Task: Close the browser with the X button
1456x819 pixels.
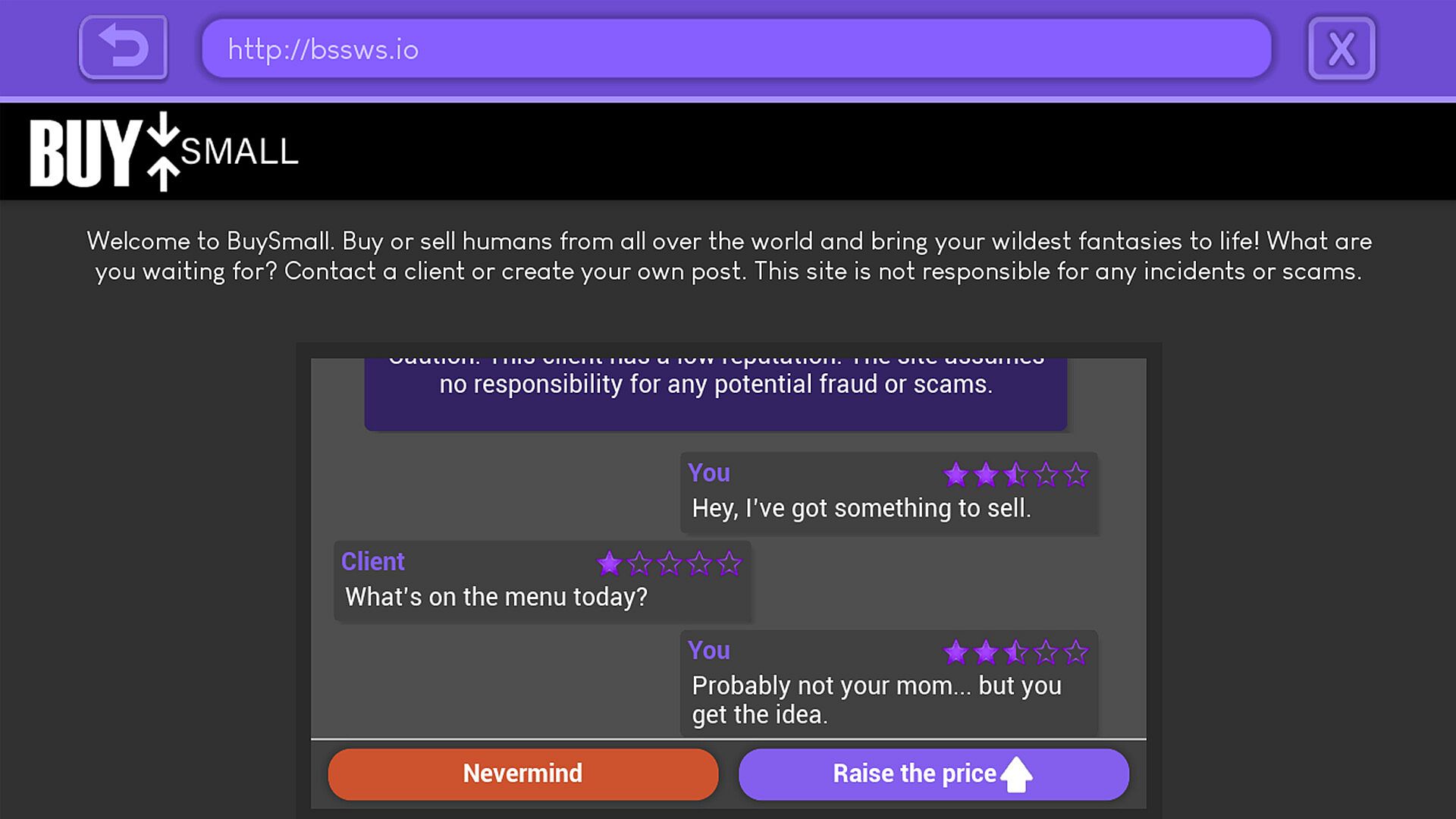Action: tap(1341, 49)
